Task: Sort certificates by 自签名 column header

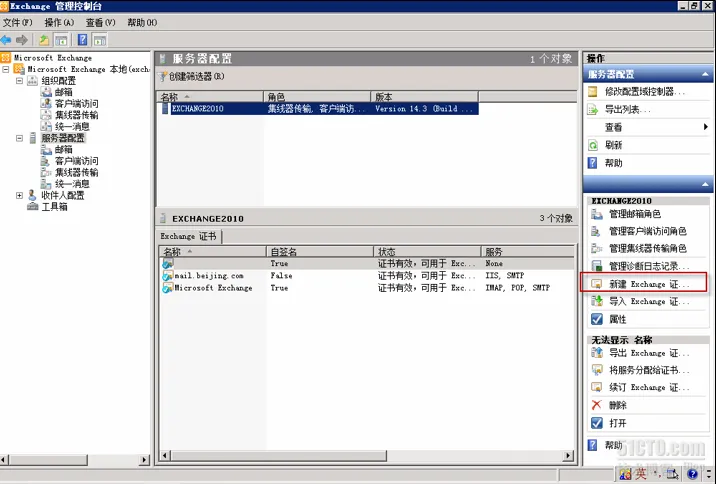Action: tap(320, 252)
